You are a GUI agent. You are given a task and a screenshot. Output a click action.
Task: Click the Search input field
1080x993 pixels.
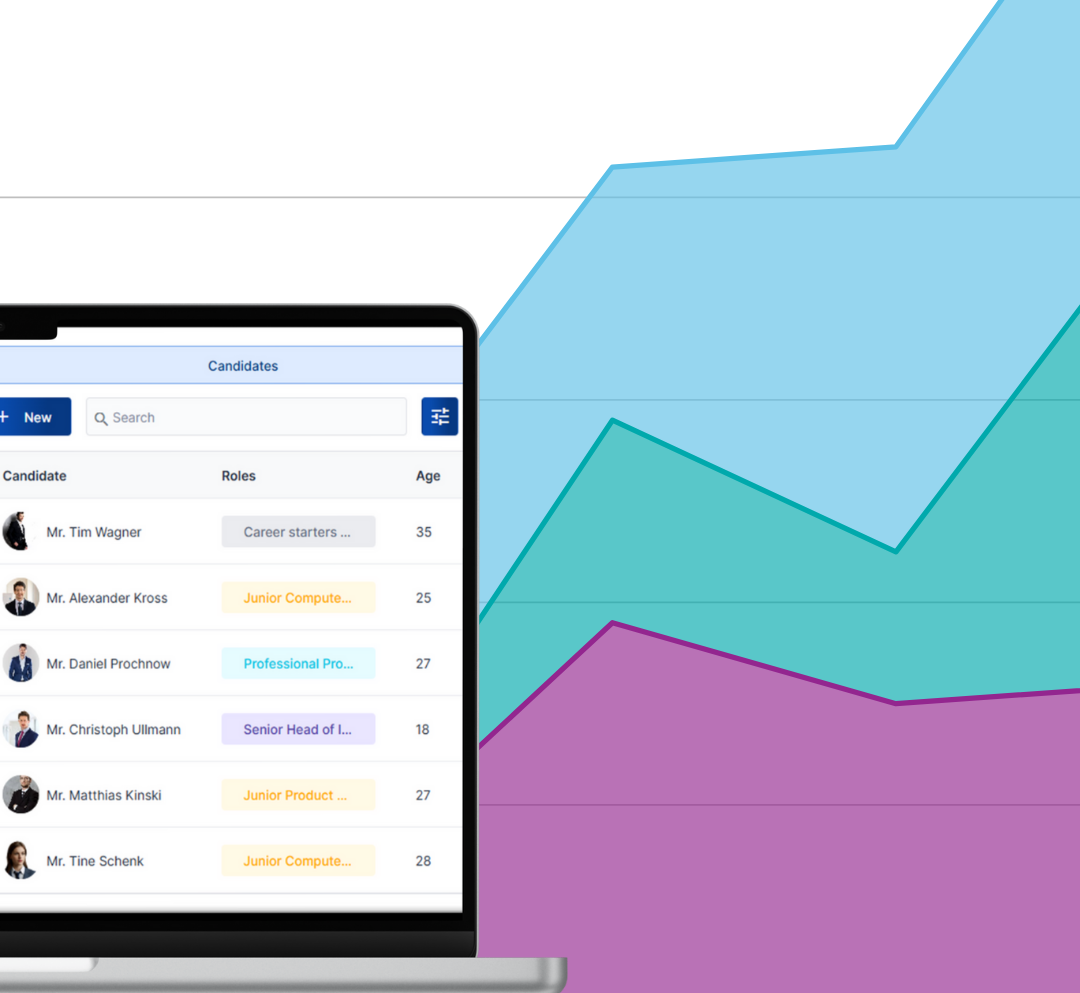point(246,417)
